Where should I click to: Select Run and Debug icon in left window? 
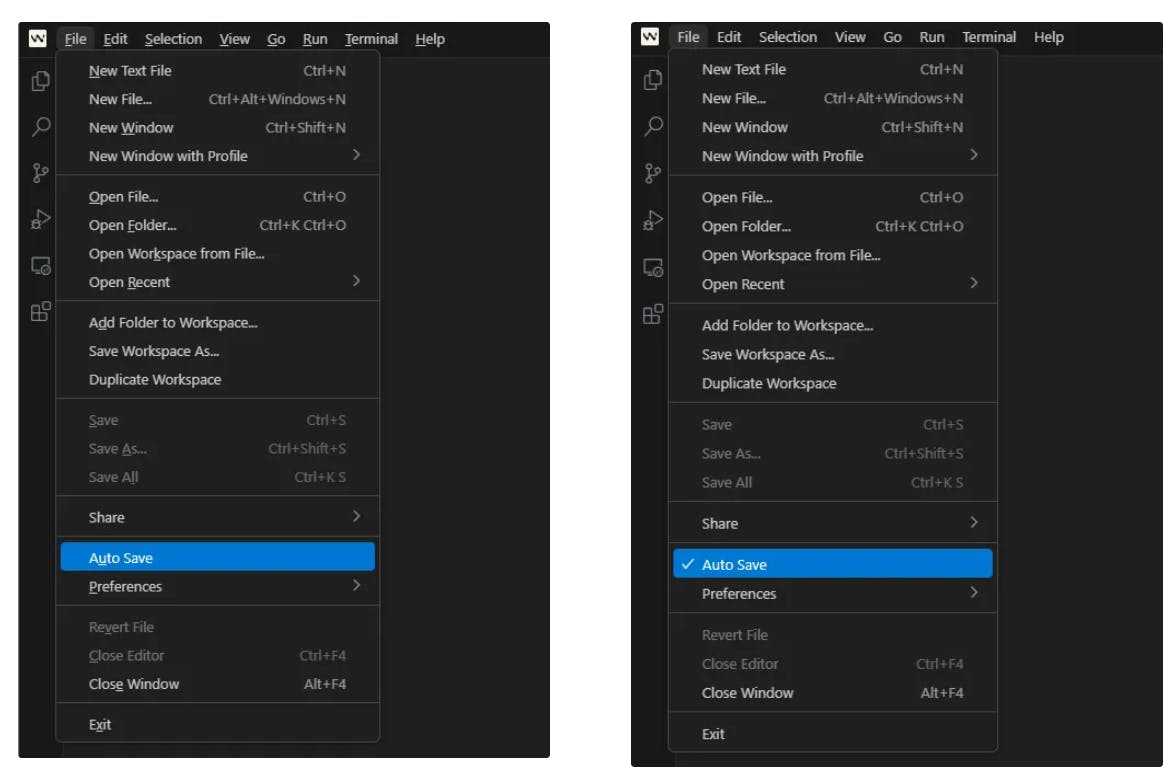click(x=40, y=220)
